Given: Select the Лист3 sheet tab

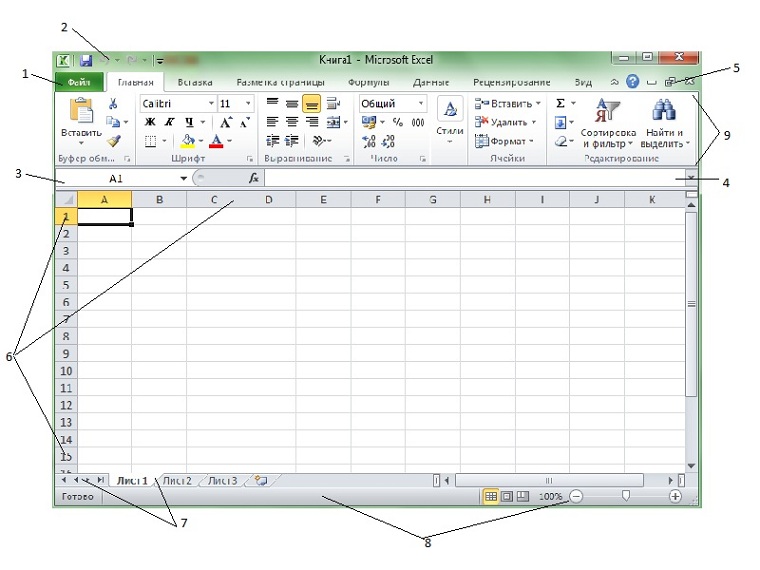Looking at the screenshot, I should pos(222,481).
